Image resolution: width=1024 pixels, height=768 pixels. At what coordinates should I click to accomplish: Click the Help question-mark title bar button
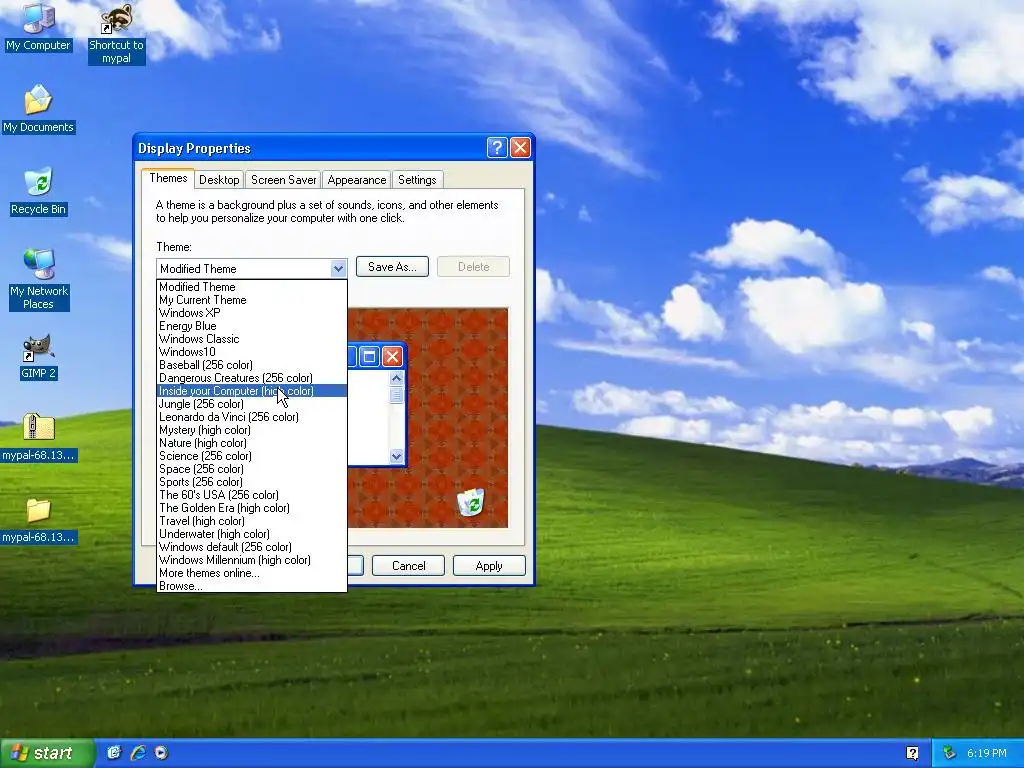point(497,148)
